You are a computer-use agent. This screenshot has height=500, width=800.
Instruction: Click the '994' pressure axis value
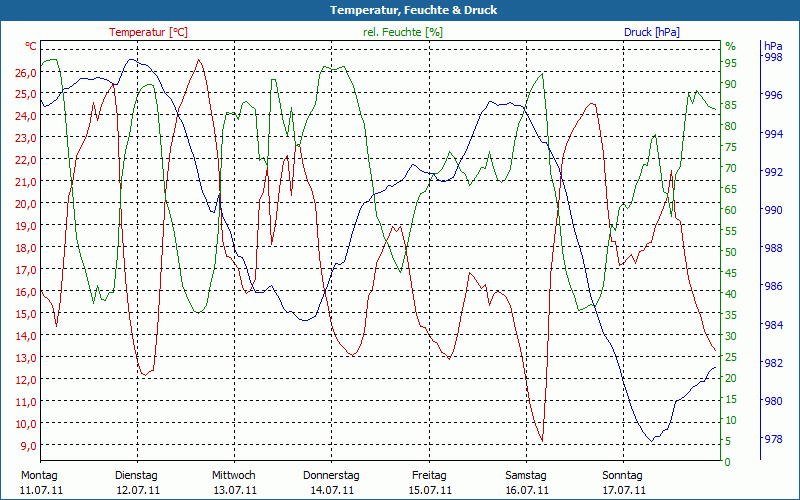pos(773,134)
